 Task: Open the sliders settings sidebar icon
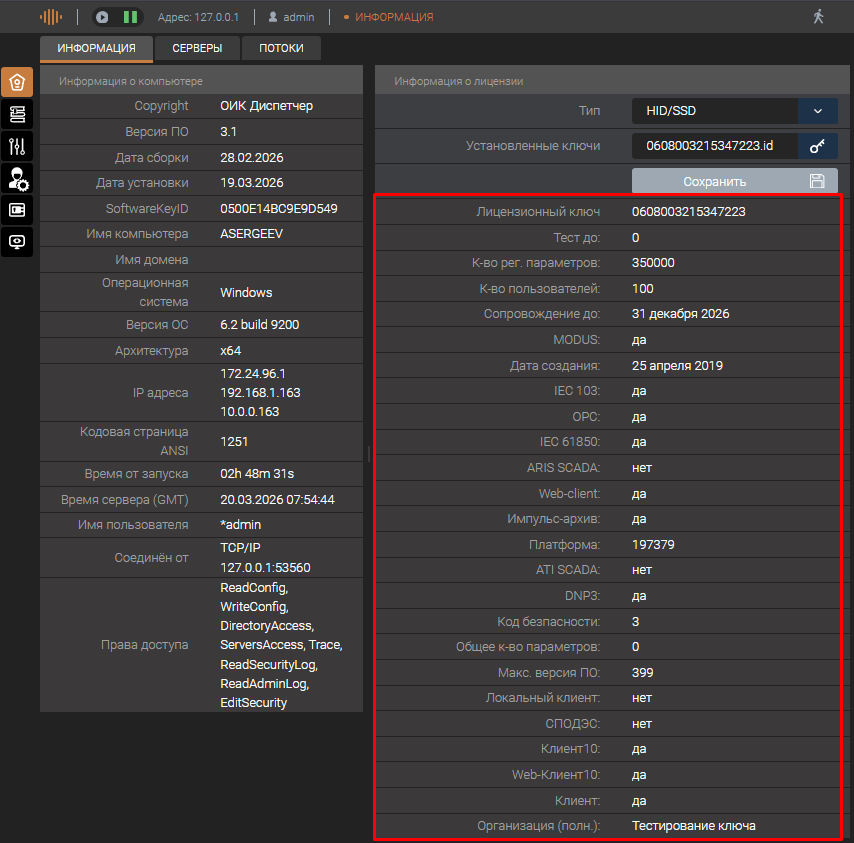(x=17, y=146)
